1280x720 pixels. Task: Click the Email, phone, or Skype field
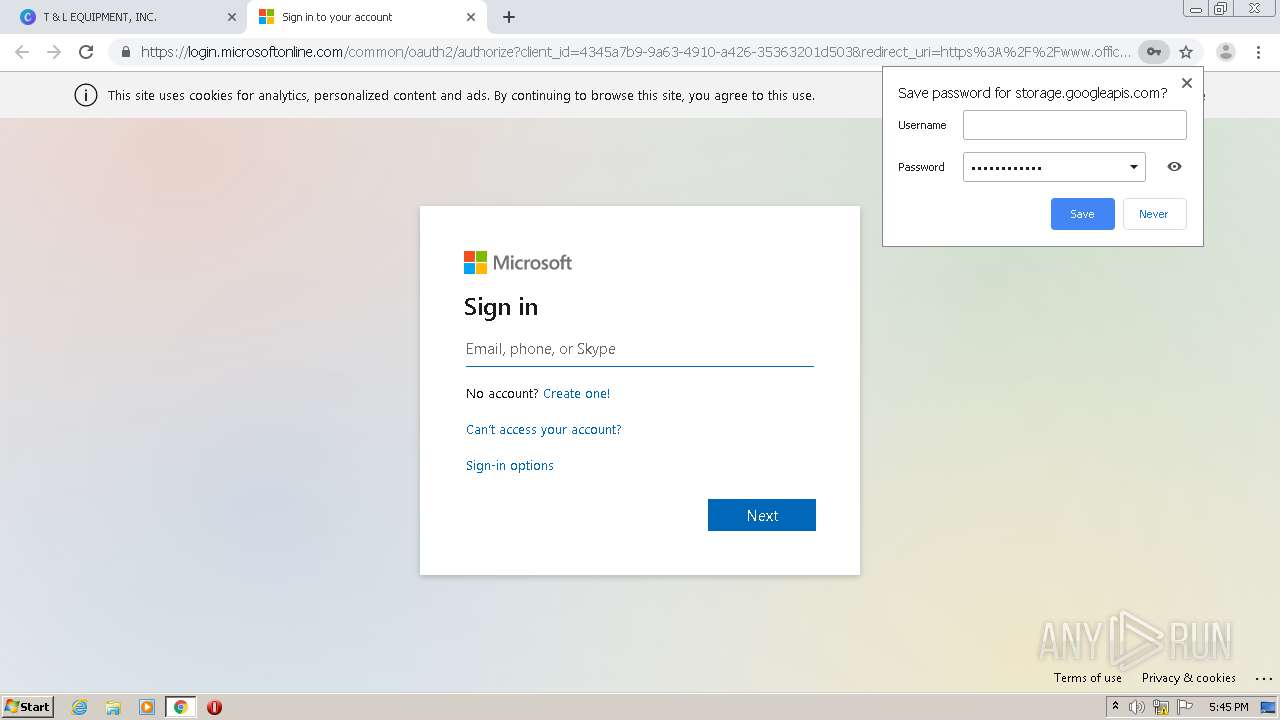(x=639, y=349)
